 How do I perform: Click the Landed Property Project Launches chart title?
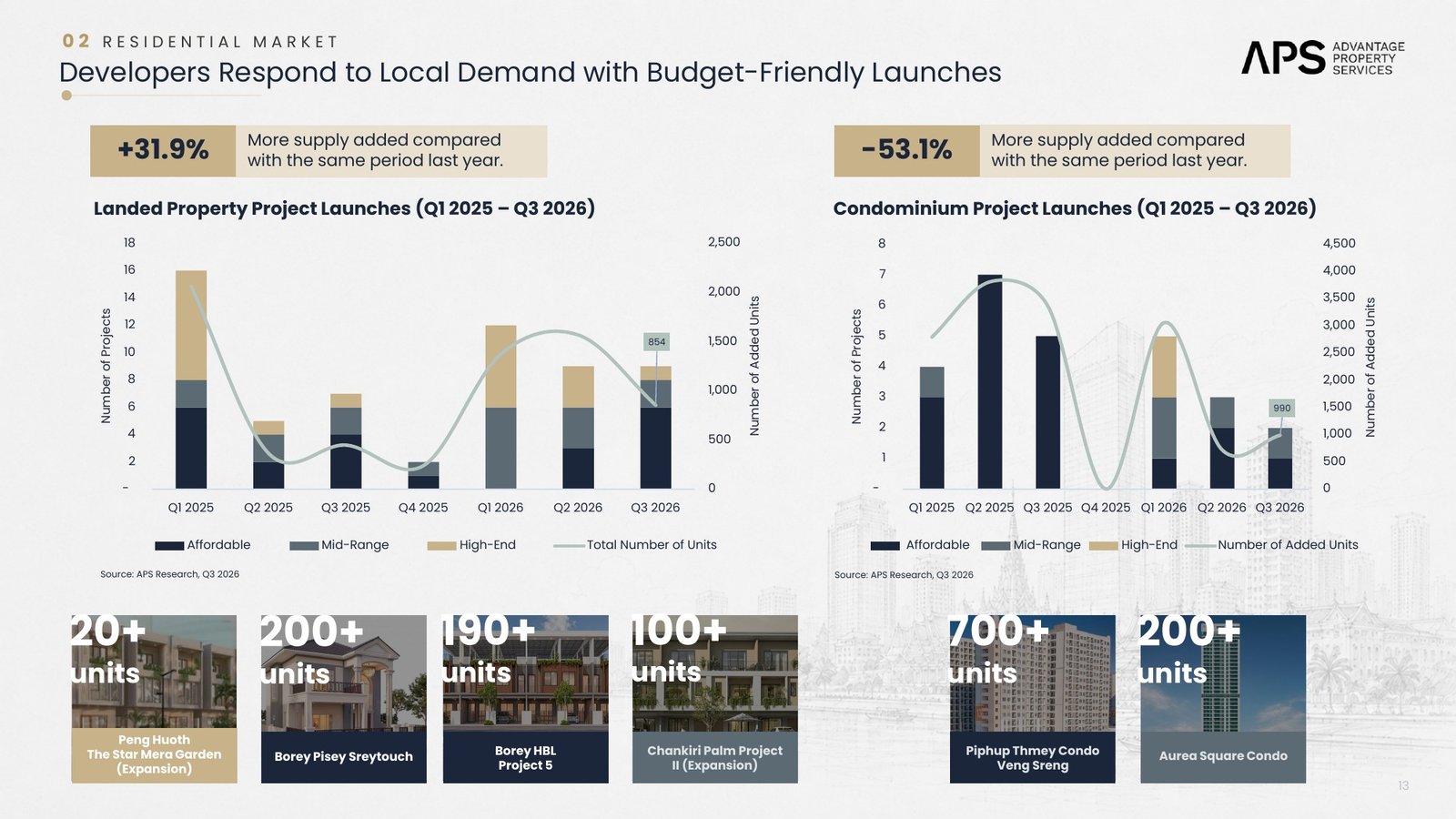pos(344,208)
